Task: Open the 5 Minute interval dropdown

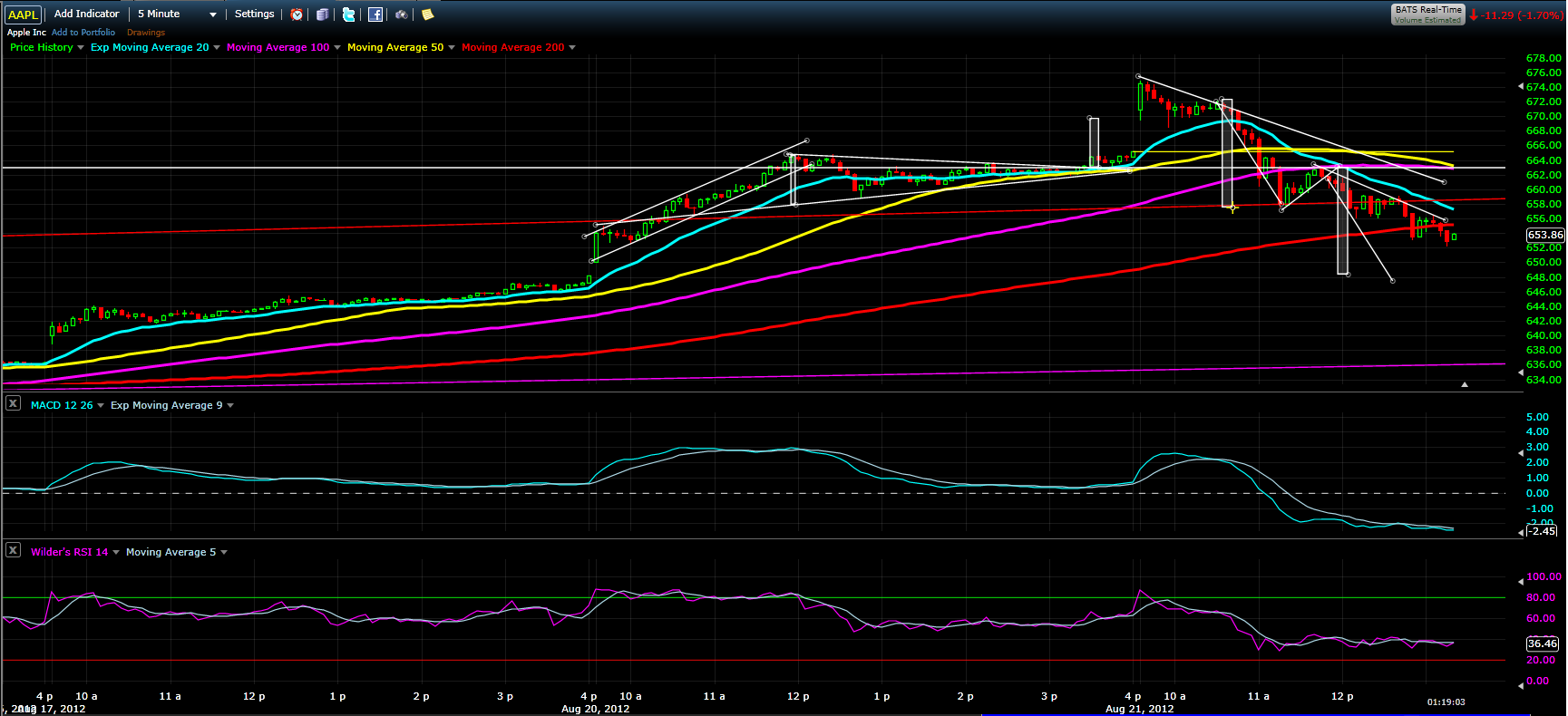Action: 177,14
